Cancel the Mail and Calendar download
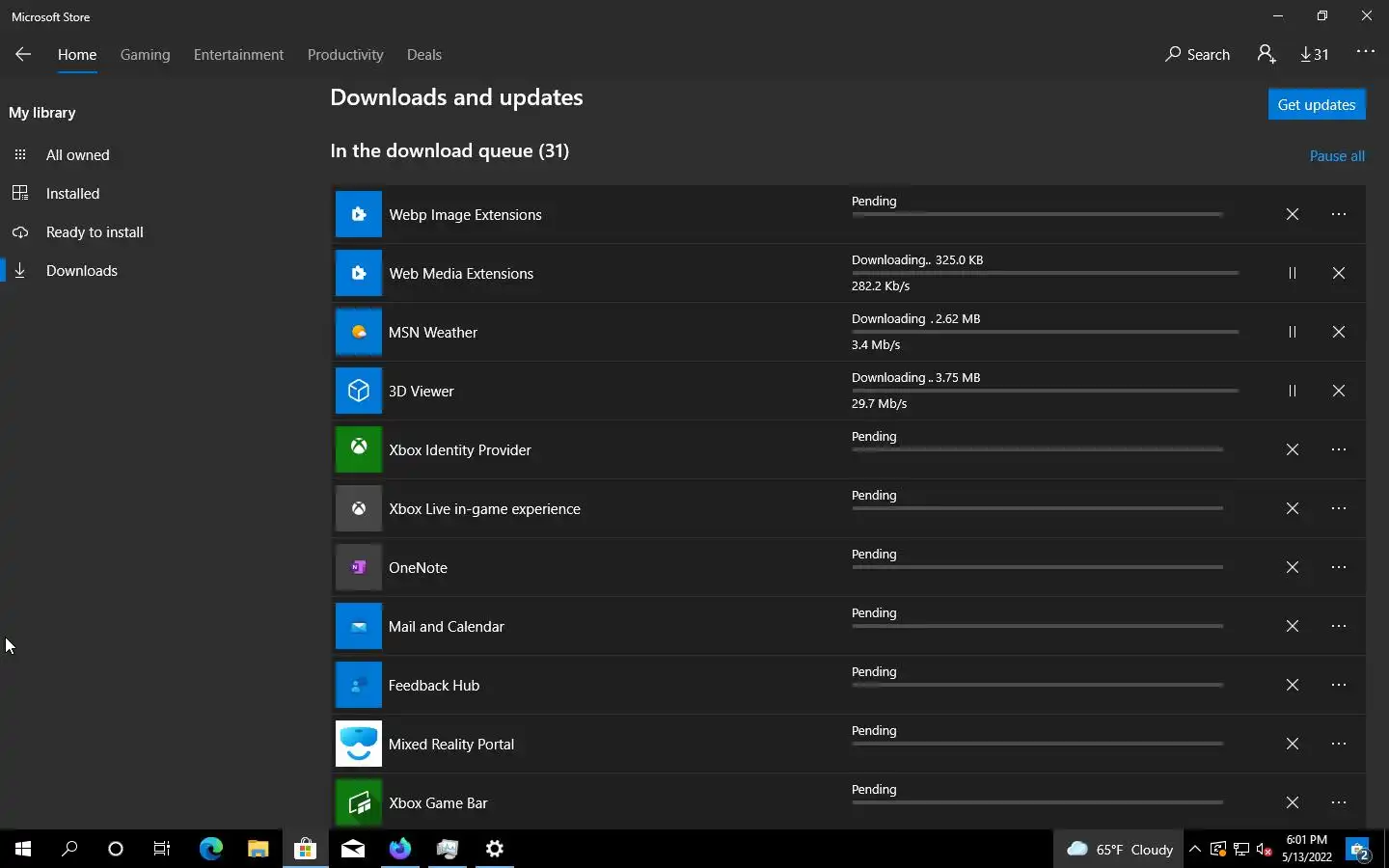Screen dimensions: 1389x868 click(x=1293, y=626)
